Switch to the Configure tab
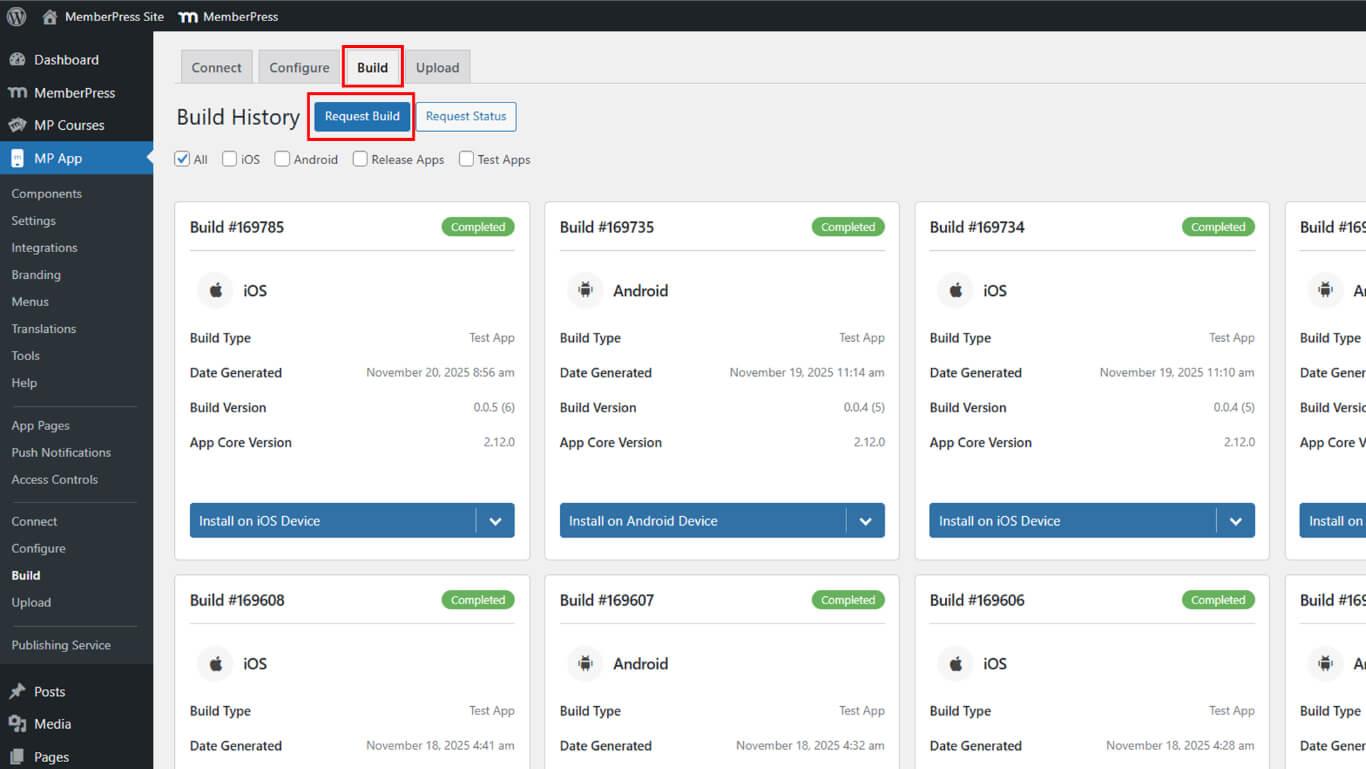 [299, 68]
